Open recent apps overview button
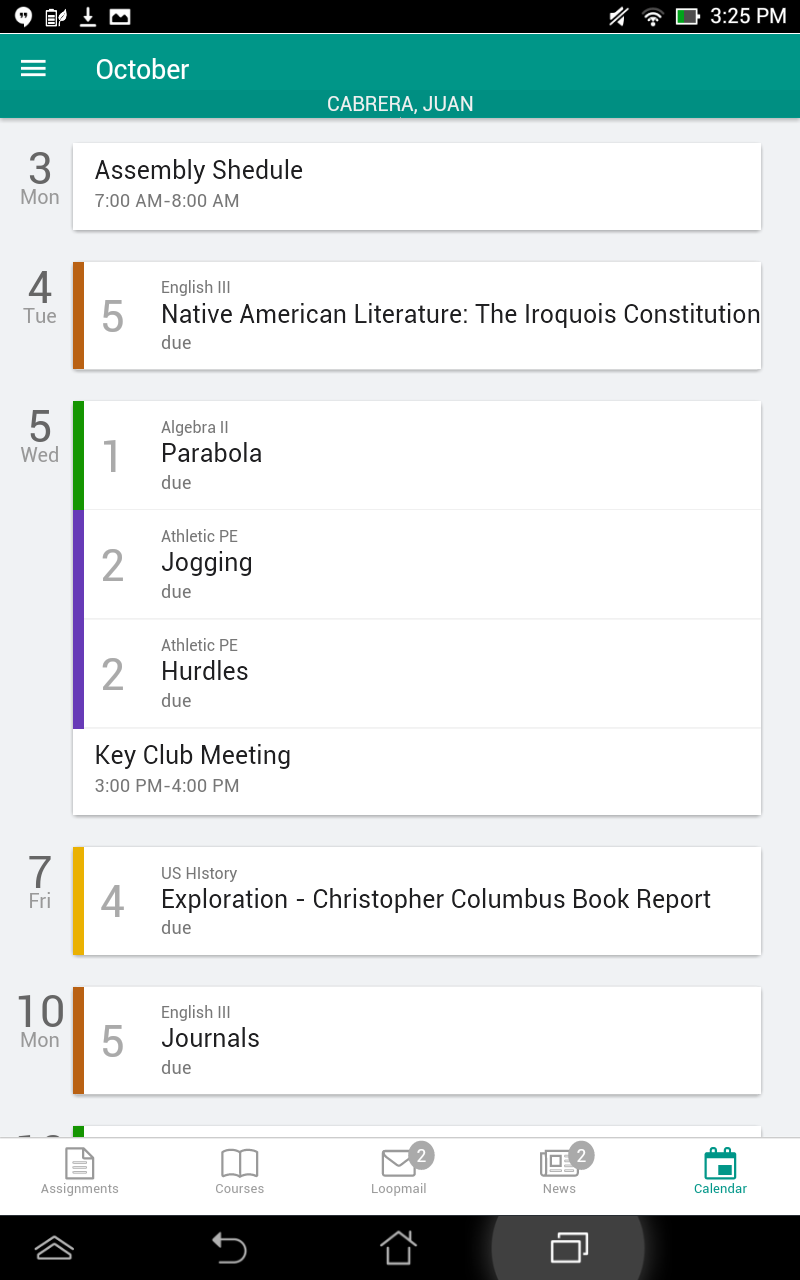 569,1247
